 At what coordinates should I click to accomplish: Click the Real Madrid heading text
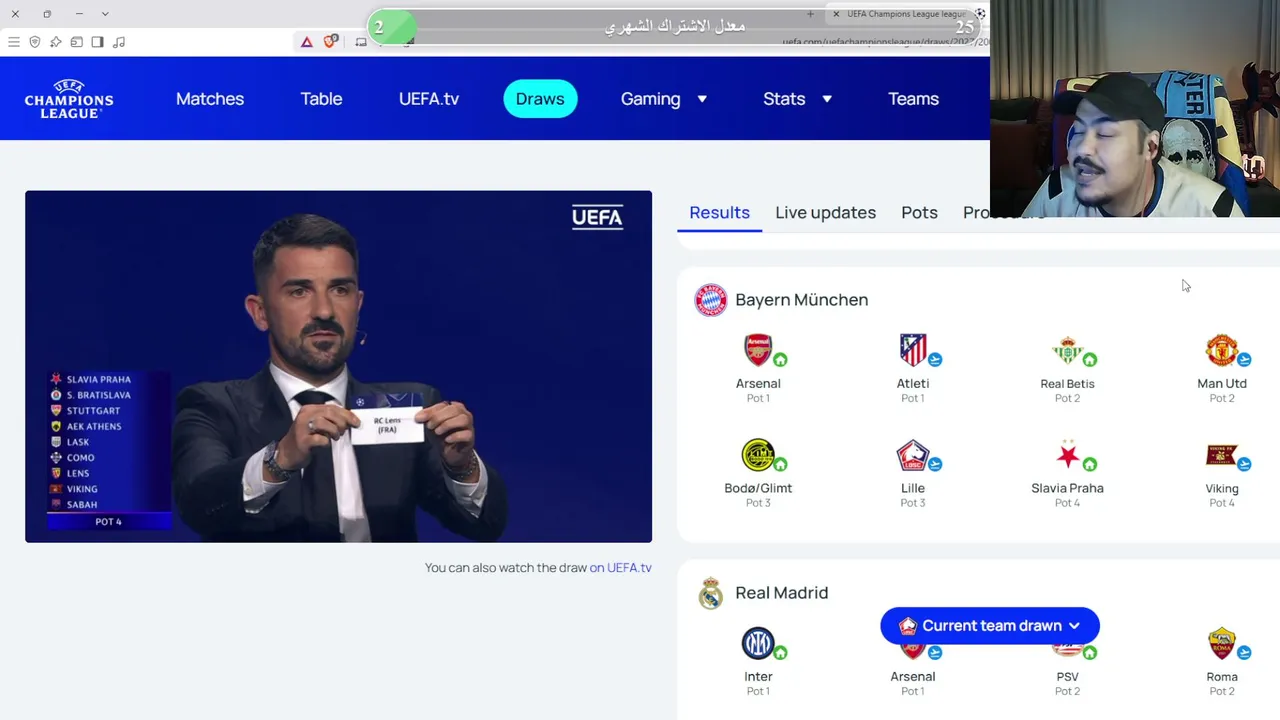click(x=781, y=593)
